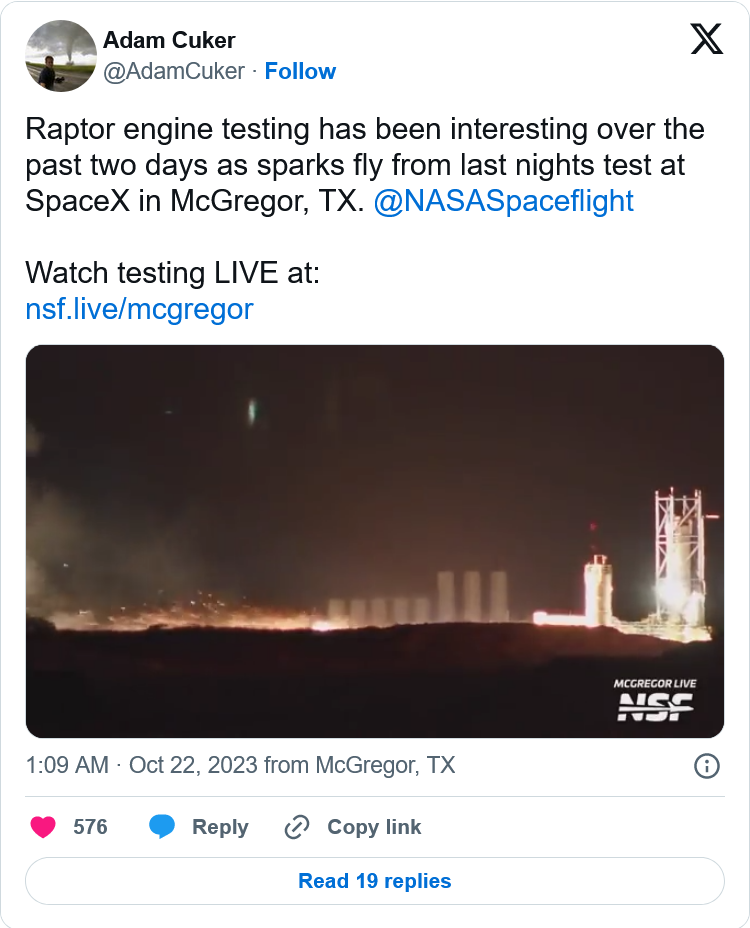The image size is (750, 928).
Task: Open the 1:09 AM Oct 22, 2023 timestamp
Action: 142,766
